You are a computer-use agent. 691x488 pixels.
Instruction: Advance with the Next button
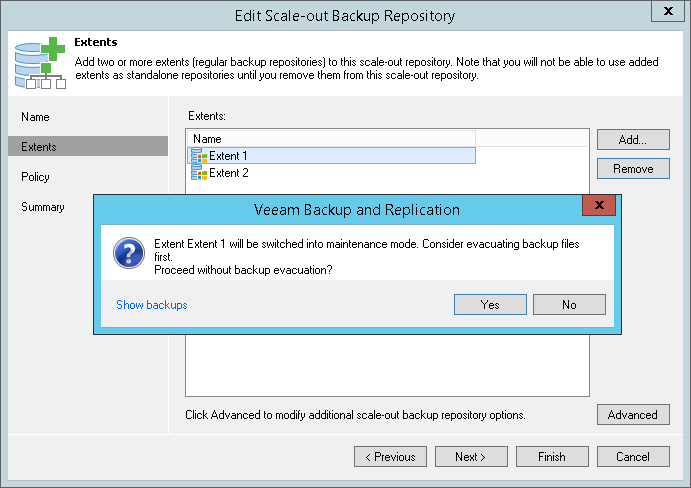(471, 457)
